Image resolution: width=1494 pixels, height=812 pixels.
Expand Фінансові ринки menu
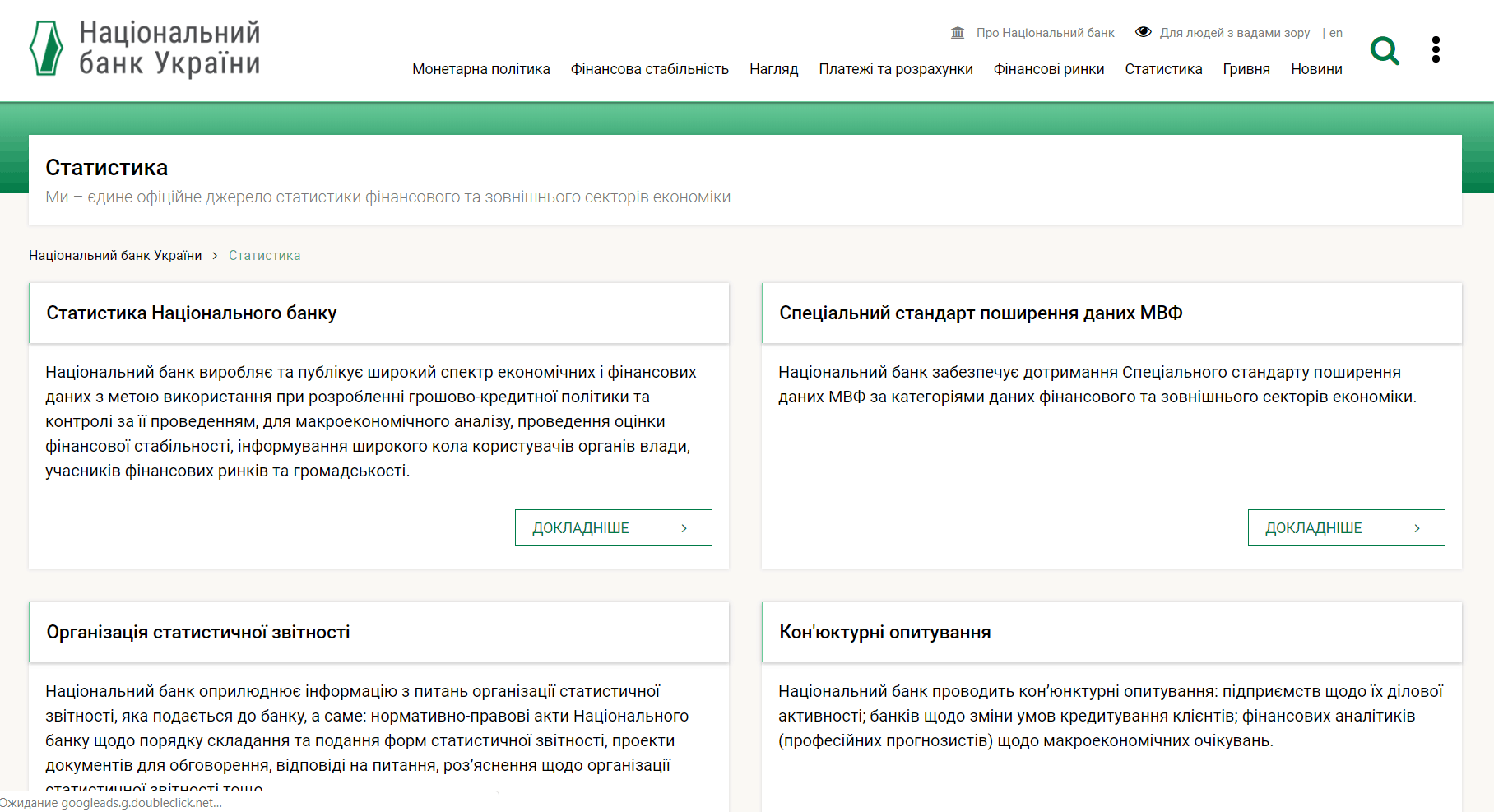tap(1048, 69)
